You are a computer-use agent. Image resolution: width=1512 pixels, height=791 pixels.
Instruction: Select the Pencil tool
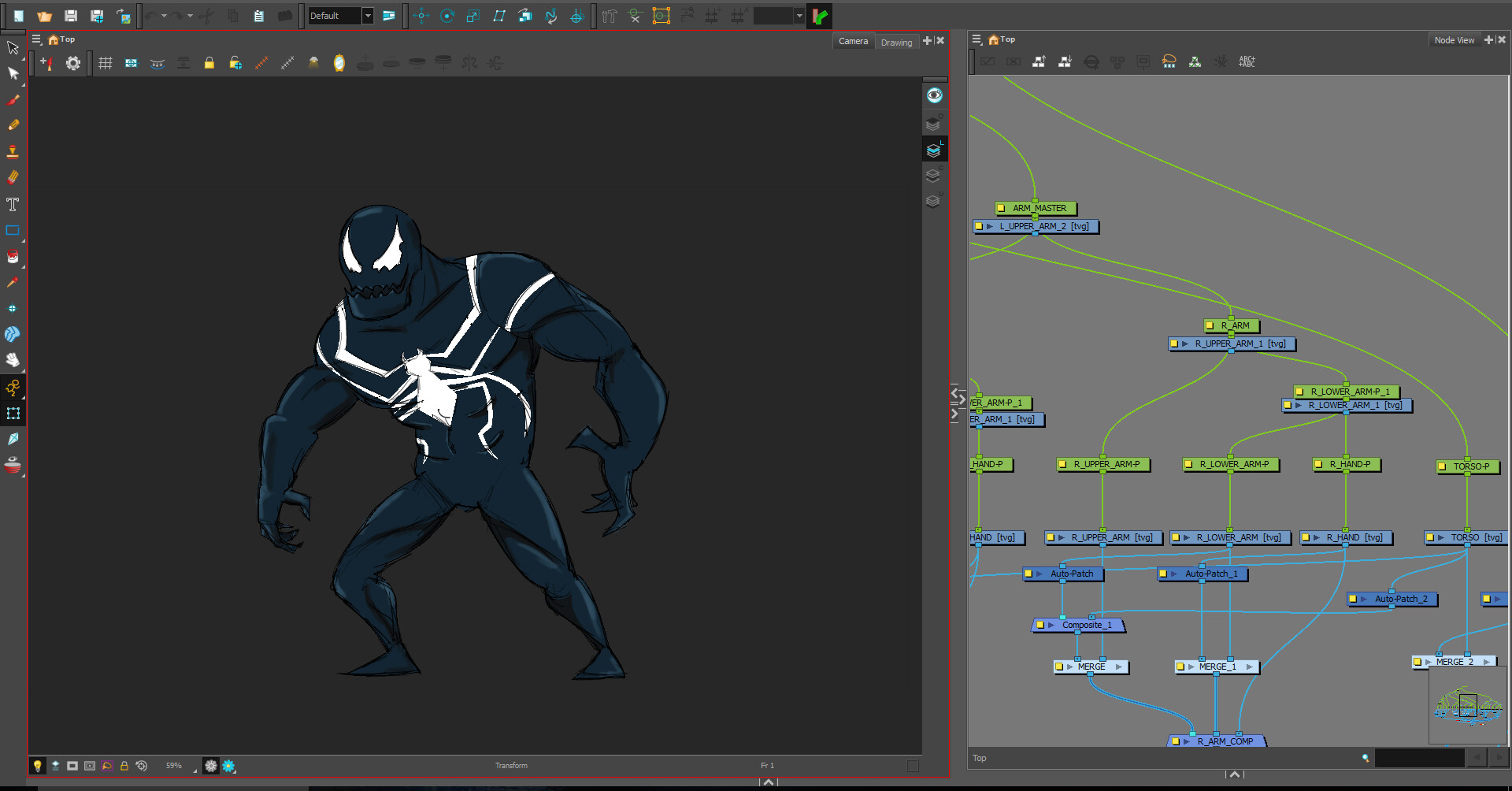point(13,125)
